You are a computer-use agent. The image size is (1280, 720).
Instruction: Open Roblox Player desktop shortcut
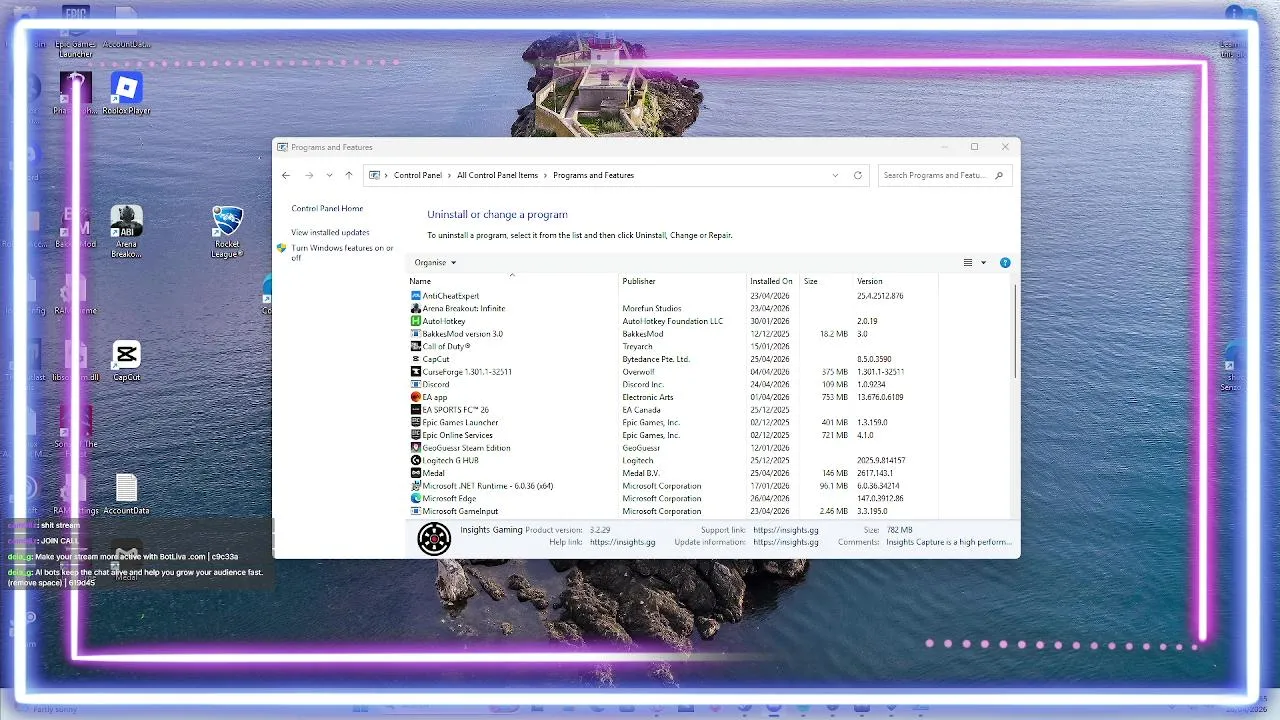[126, 94]
